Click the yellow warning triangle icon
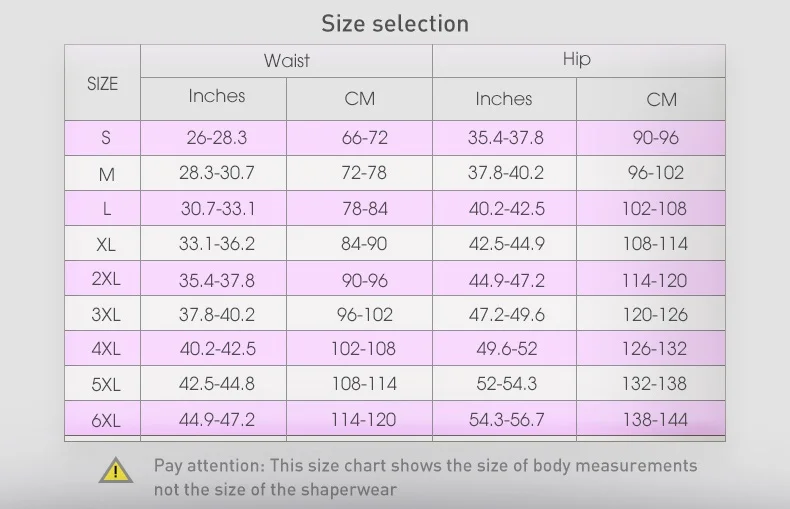This screenshot has height=509, width=790. tap(116, 470)
